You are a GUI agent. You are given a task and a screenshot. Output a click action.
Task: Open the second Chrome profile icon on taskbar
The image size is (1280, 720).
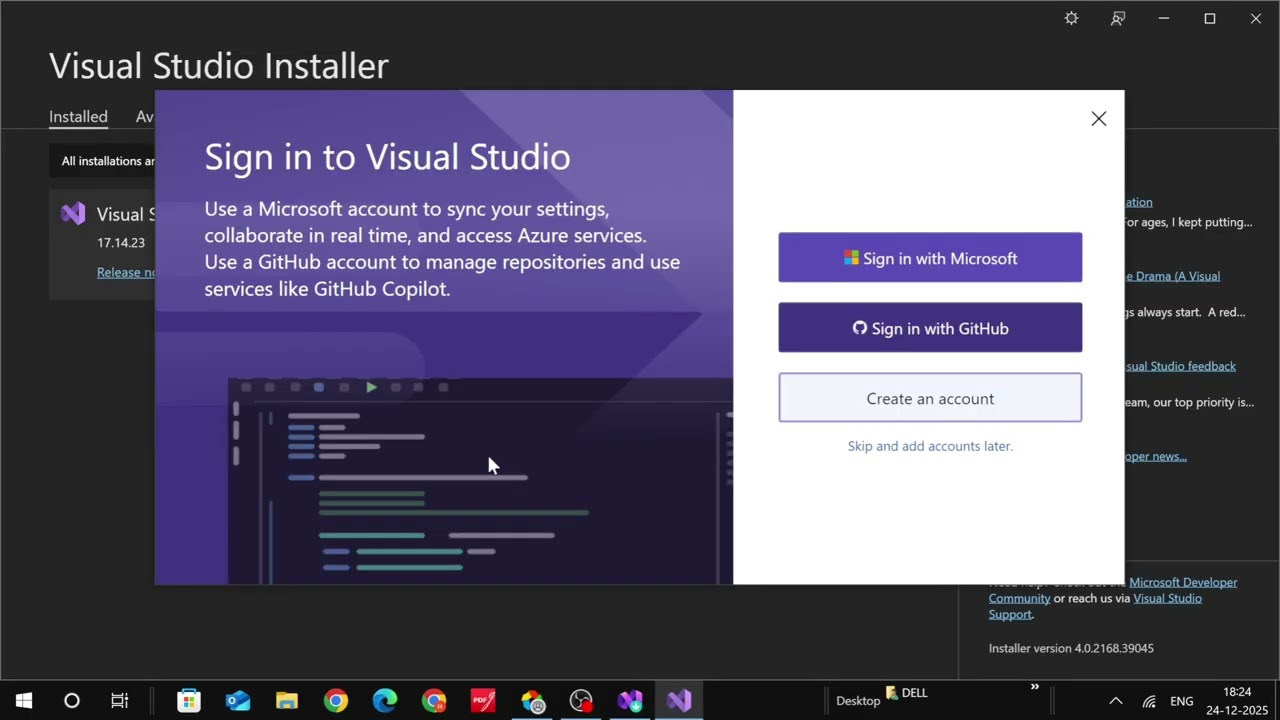434,701
